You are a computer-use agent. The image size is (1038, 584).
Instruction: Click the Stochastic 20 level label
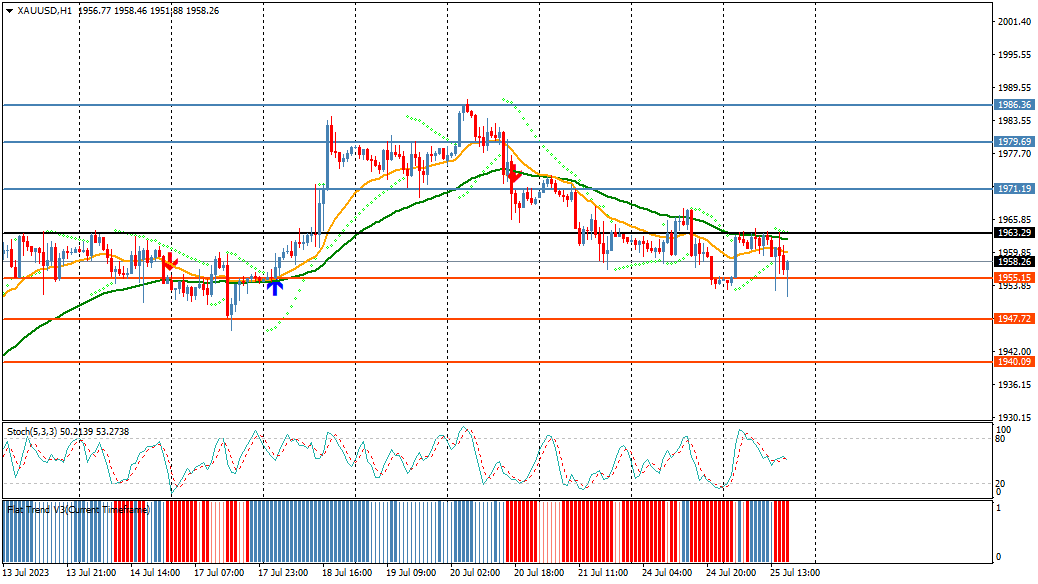(1000, 484)
